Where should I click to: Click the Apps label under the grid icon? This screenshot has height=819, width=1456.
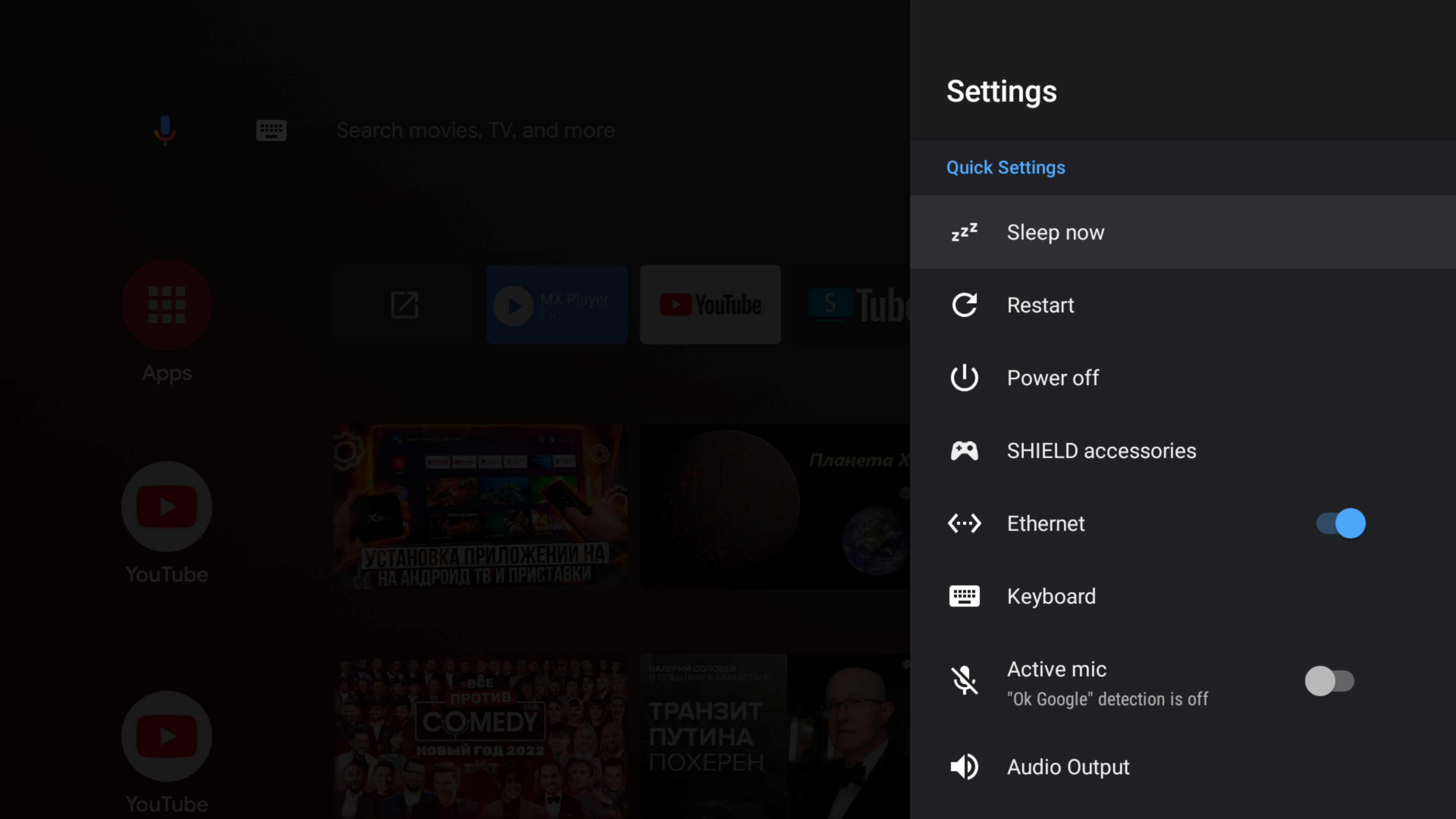click(x=167, y=373)
